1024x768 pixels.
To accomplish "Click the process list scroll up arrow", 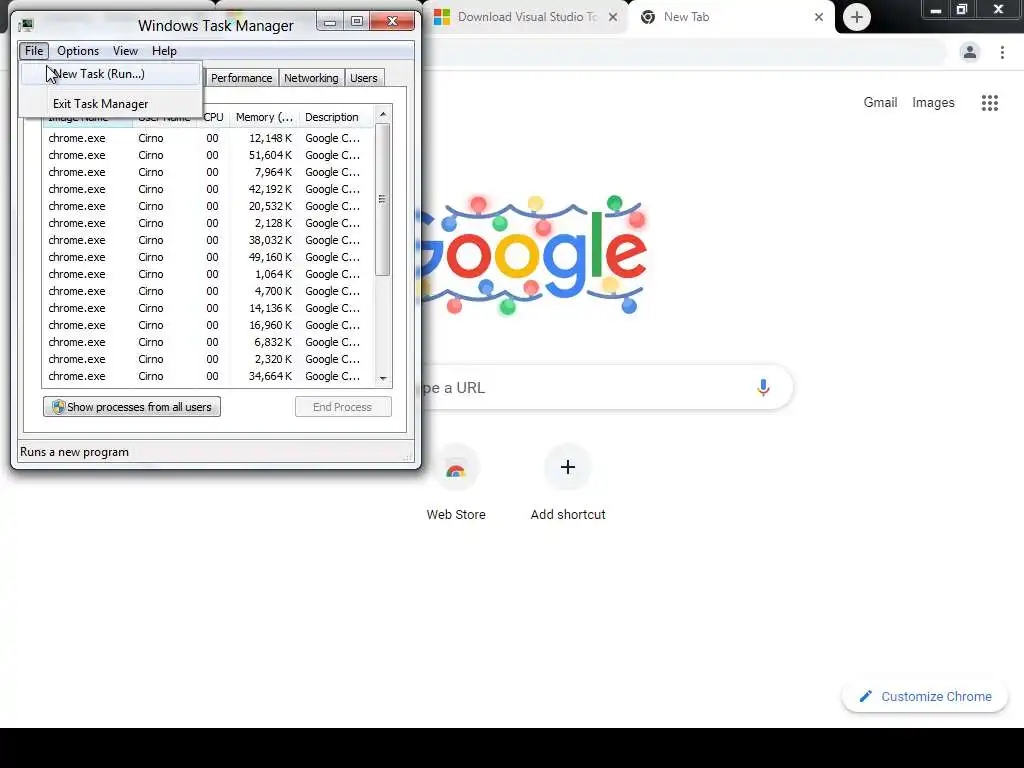I will [383, 114].
